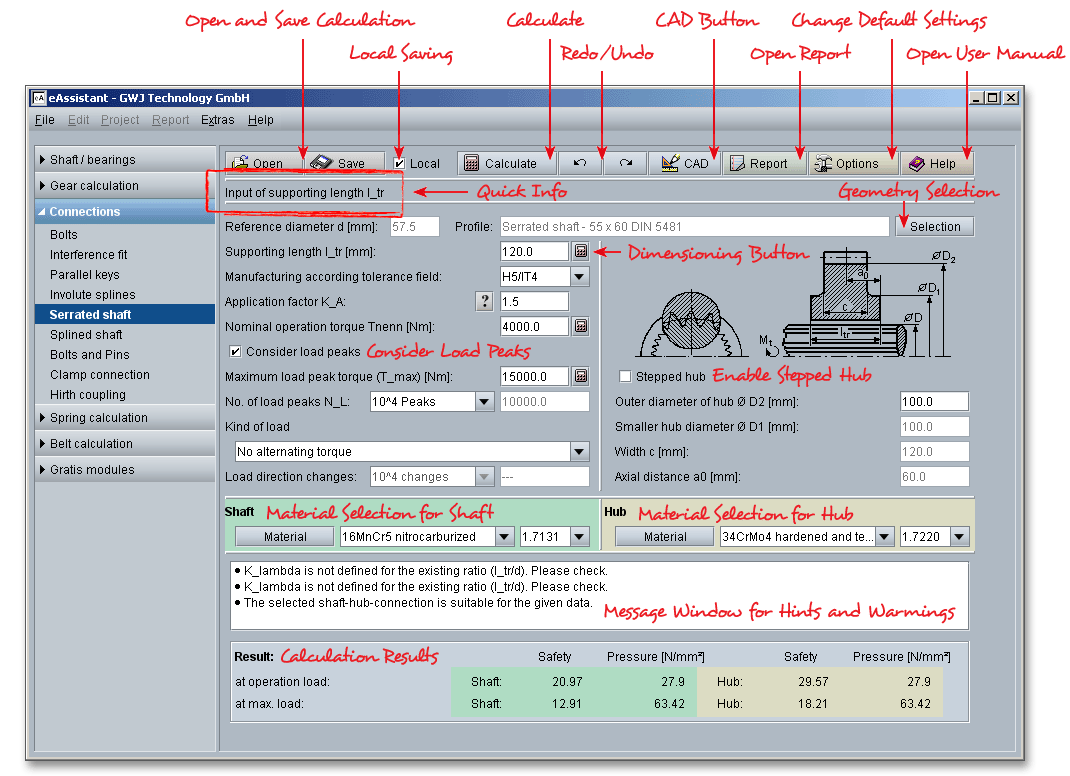Screen dimensions: 1070x776
Task: Click the maximum torque 15000.0 input field
Action: (x=534, y=376)
